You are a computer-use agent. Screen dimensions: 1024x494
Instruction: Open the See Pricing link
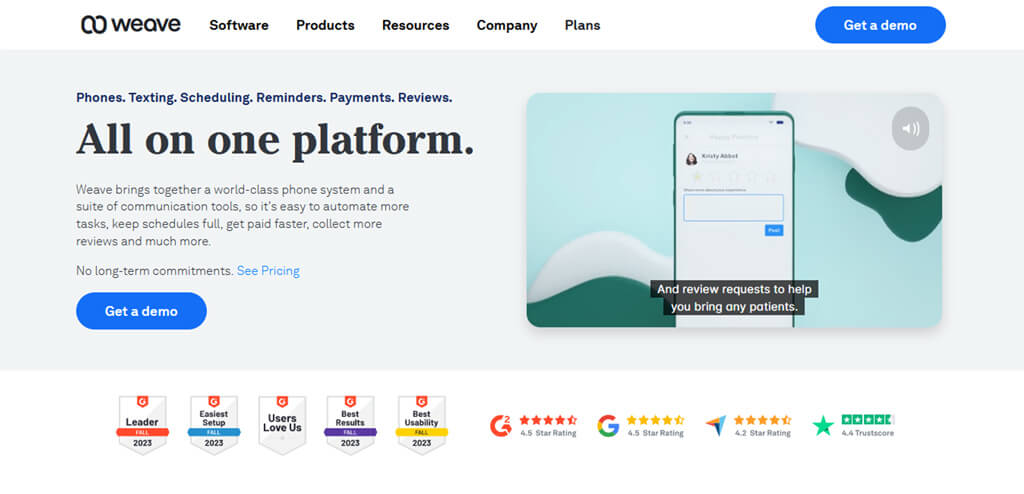[268, 271]
